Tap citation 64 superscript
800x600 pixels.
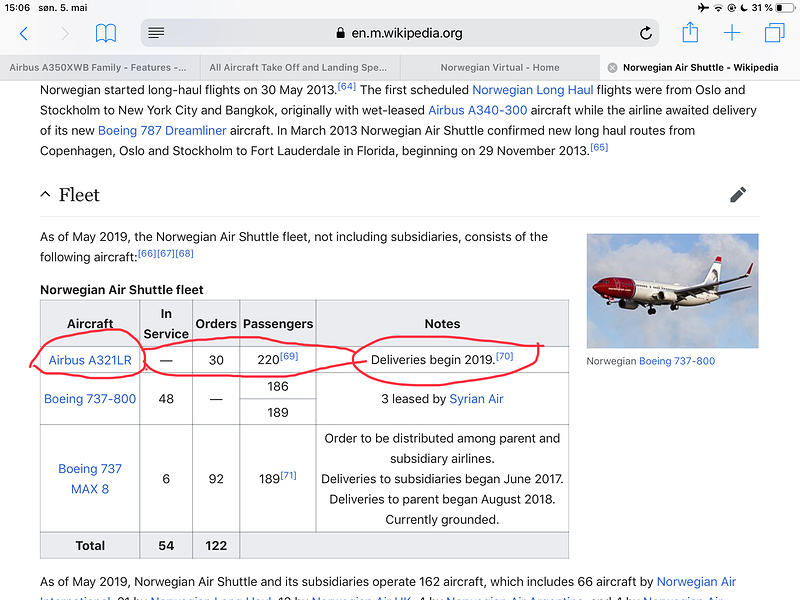(x=346, y=86)
